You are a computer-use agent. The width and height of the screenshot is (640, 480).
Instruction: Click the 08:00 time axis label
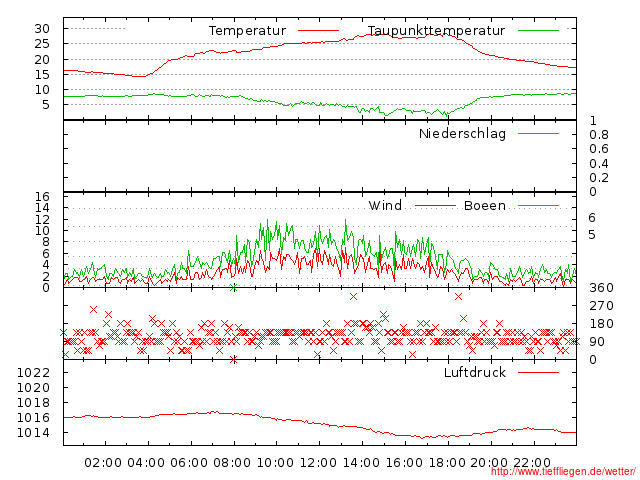click(232, 463)
